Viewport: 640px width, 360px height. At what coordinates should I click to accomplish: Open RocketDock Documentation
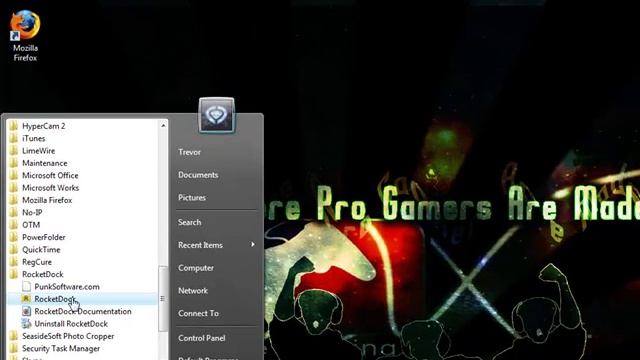point(82,311)
